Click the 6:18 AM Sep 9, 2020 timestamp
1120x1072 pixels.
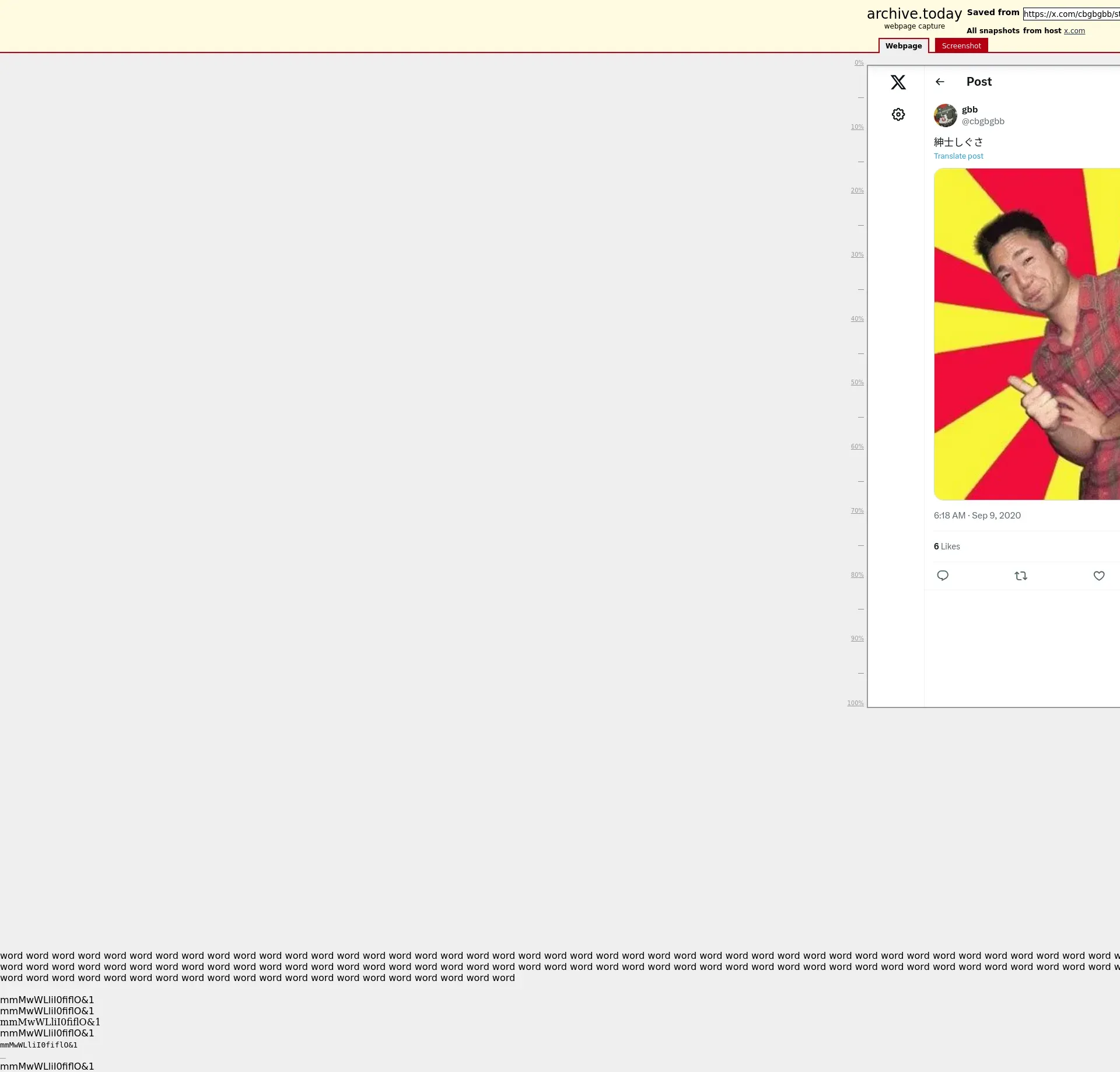pos(977,516)
